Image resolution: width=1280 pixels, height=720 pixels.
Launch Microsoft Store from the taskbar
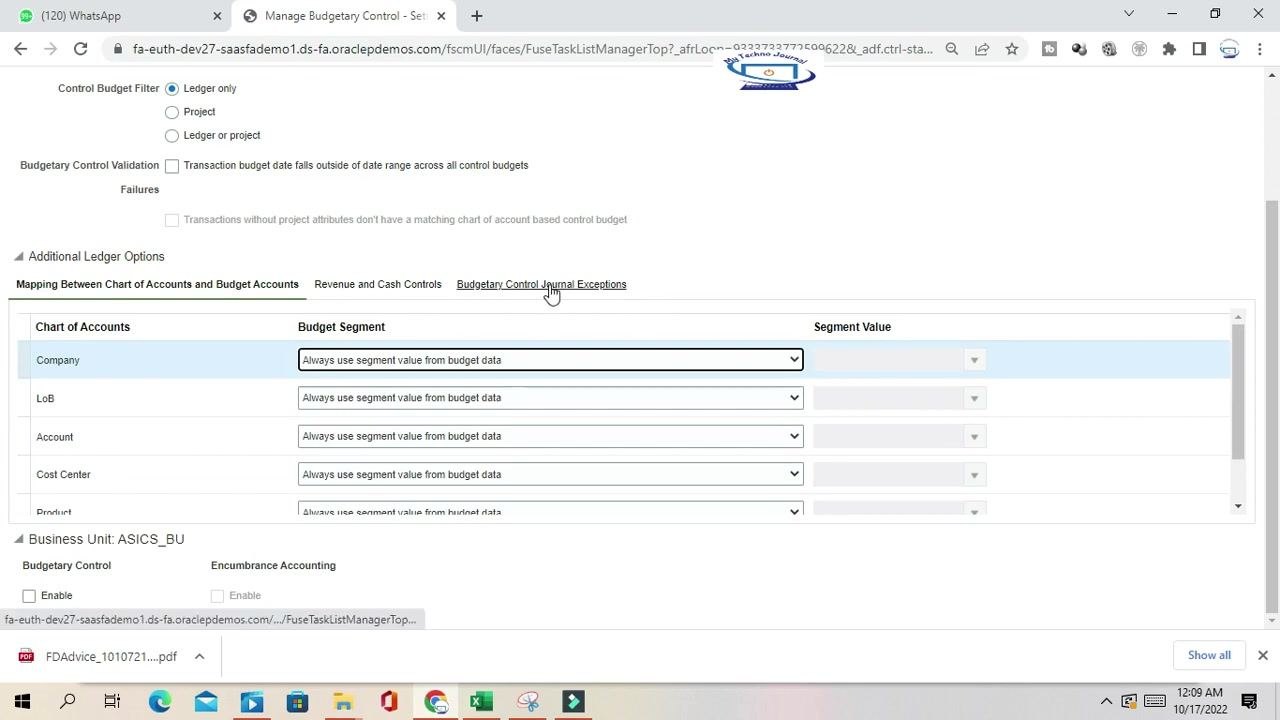tap(297, 701)
